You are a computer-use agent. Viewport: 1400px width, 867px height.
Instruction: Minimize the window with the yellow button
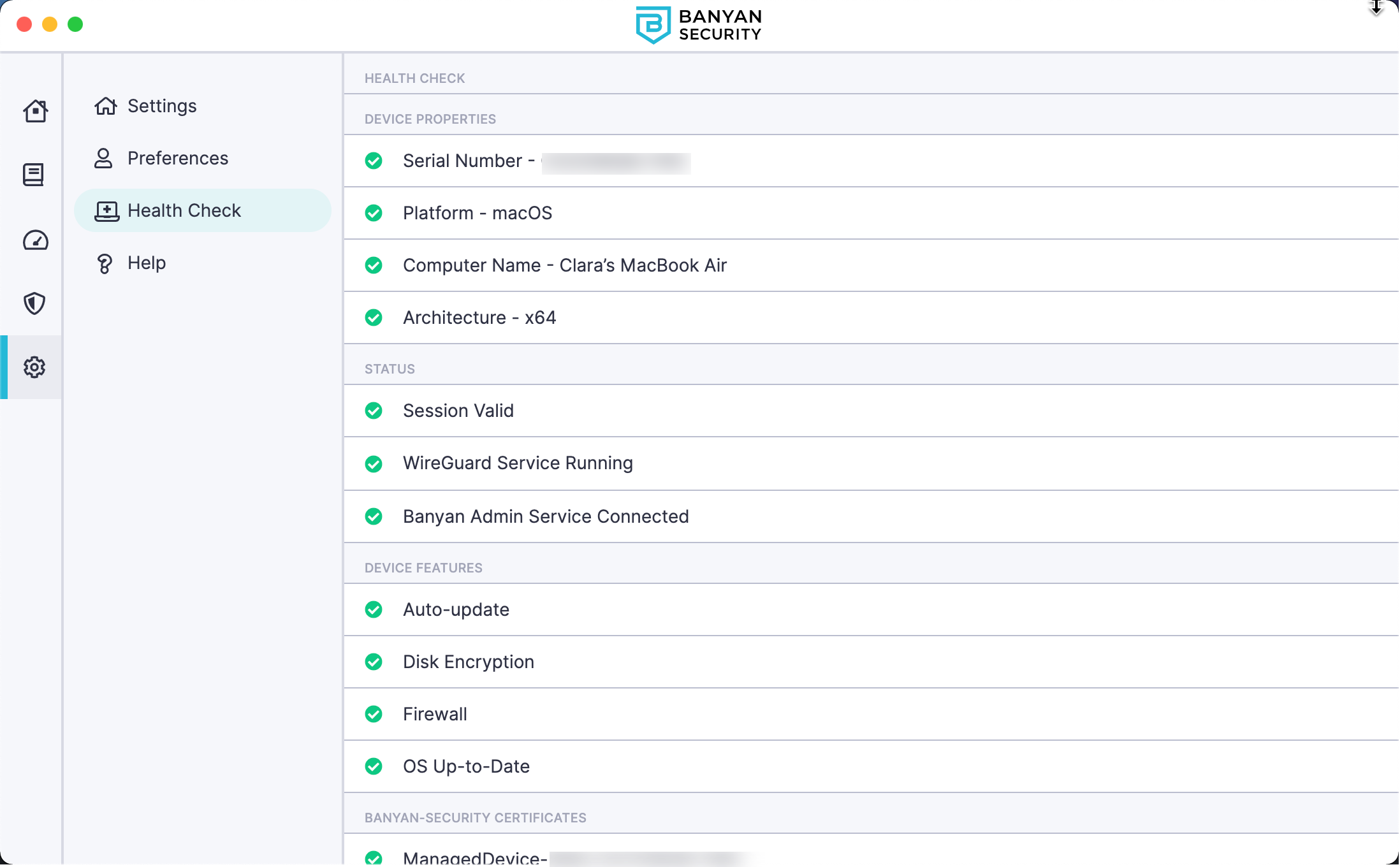[50, 24]
